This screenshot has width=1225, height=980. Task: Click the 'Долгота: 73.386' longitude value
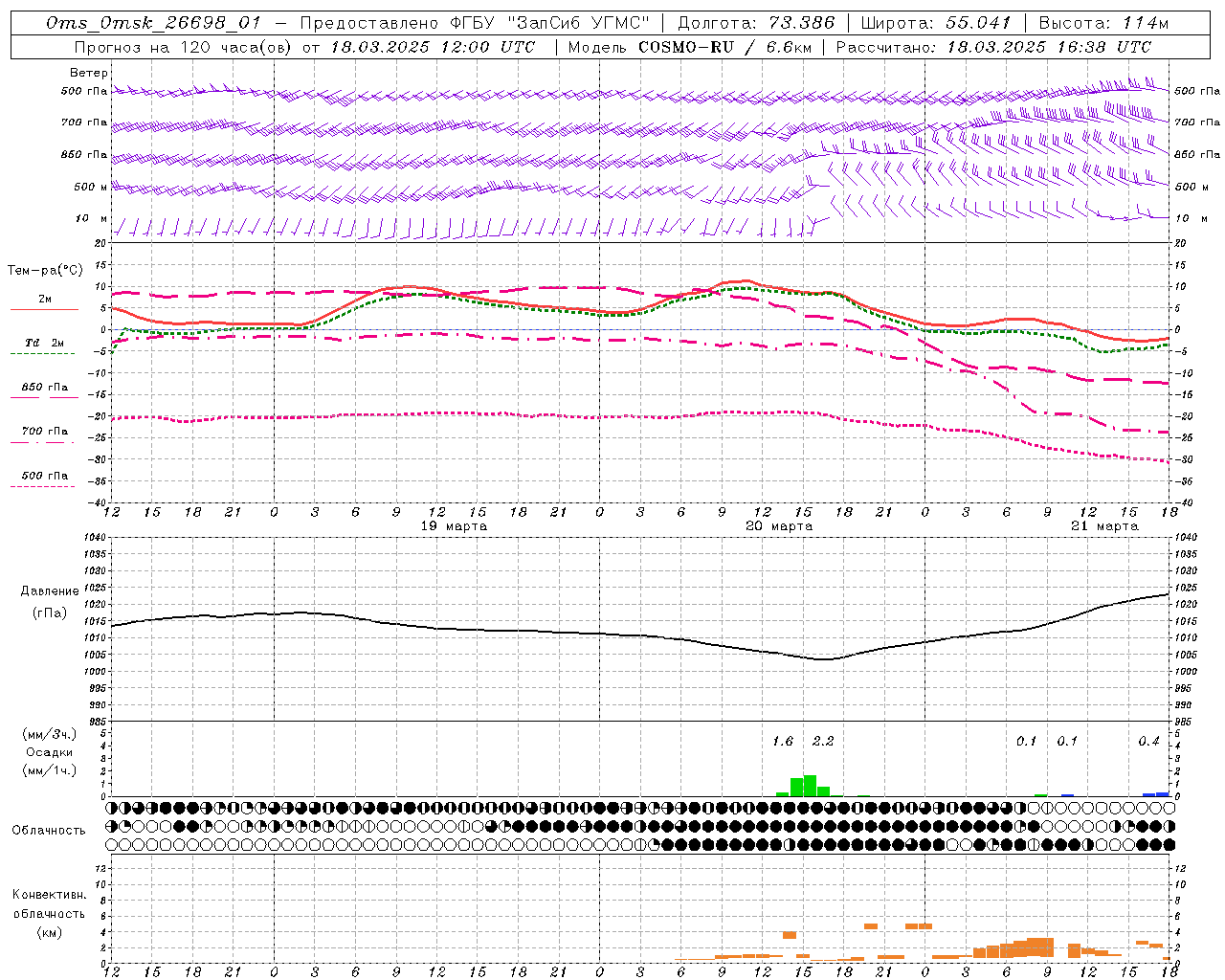click(756, 23)
